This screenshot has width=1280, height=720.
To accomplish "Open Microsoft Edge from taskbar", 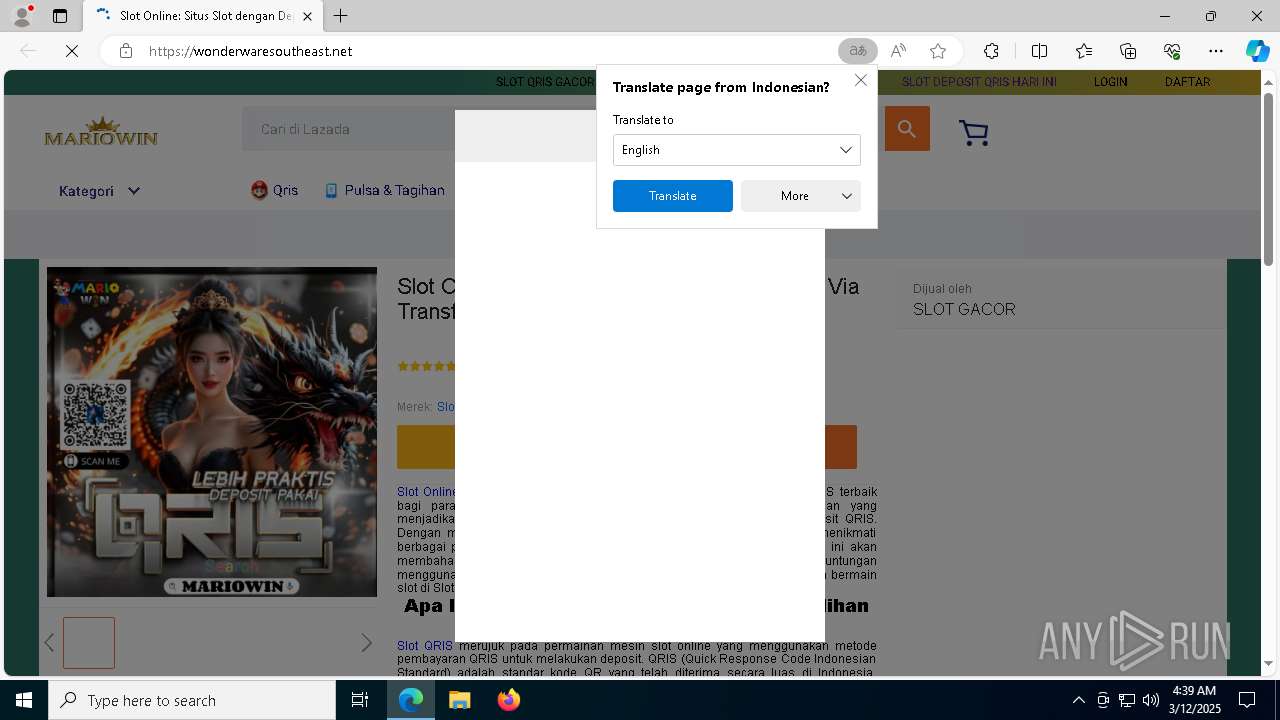I will [411, 700].
